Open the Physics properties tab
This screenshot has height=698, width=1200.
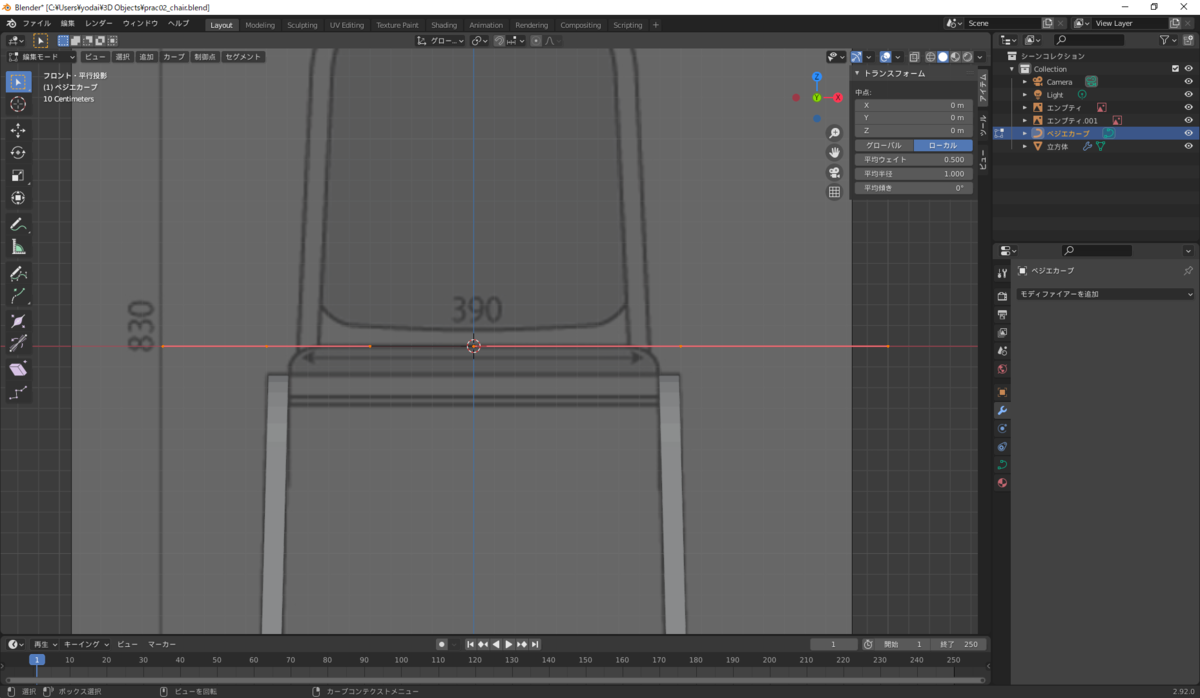[1002, 428]
